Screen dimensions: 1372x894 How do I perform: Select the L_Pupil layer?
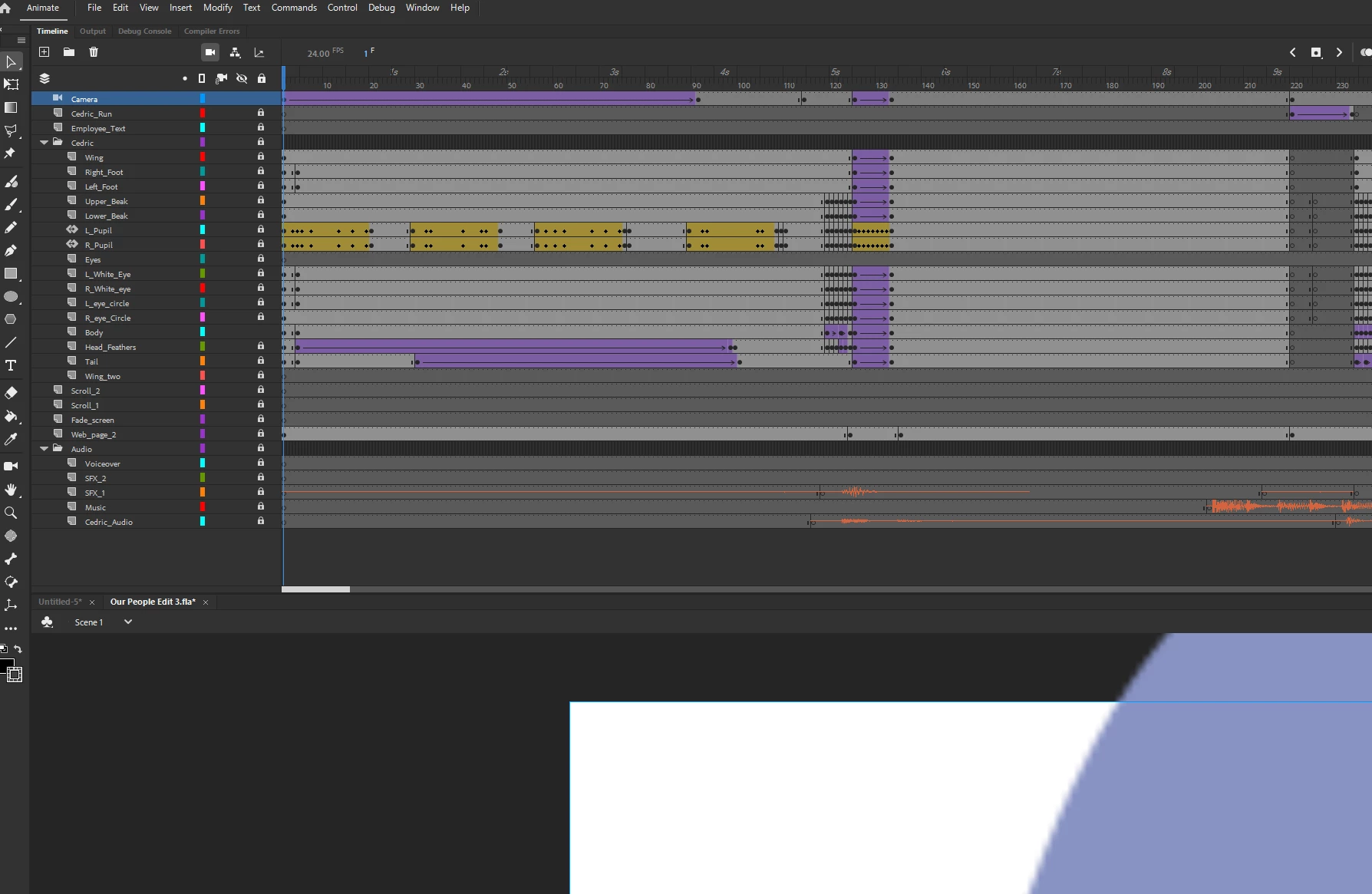tap(98, 230)
